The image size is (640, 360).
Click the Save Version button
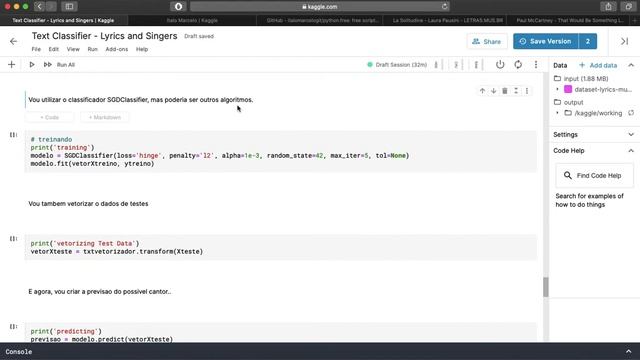tap(546, 41)
